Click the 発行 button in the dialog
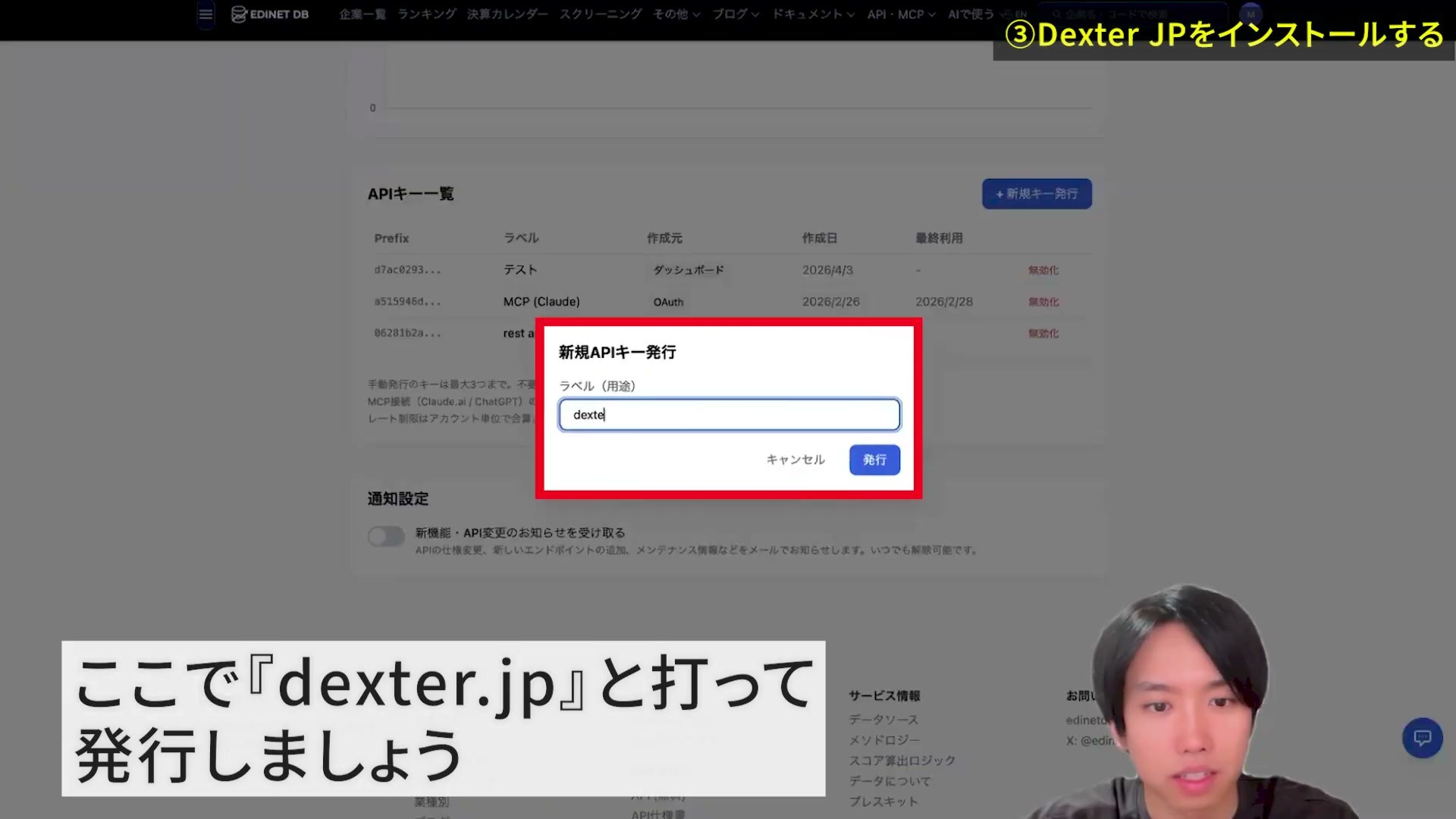Image resolution: width=1456 pixels, height=819 pixels. point(874,460)
